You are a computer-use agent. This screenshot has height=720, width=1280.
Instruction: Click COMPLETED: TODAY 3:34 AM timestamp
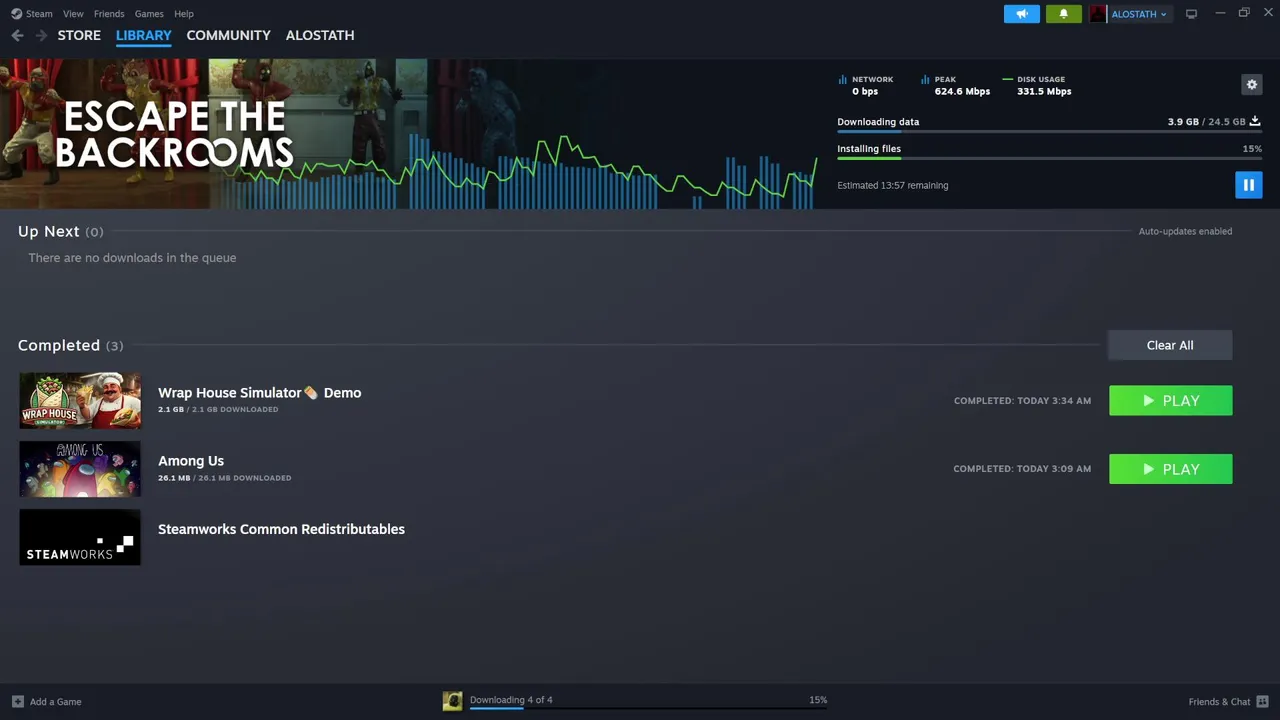(x=1022, y=401)
